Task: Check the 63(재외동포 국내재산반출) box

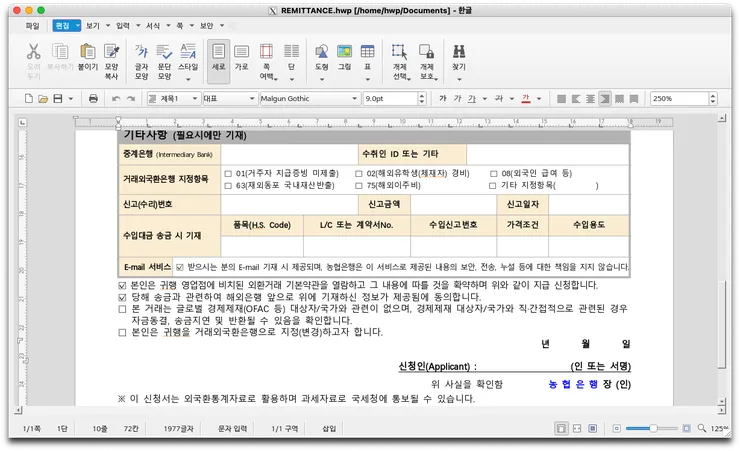Action: (x=228, y=186)
